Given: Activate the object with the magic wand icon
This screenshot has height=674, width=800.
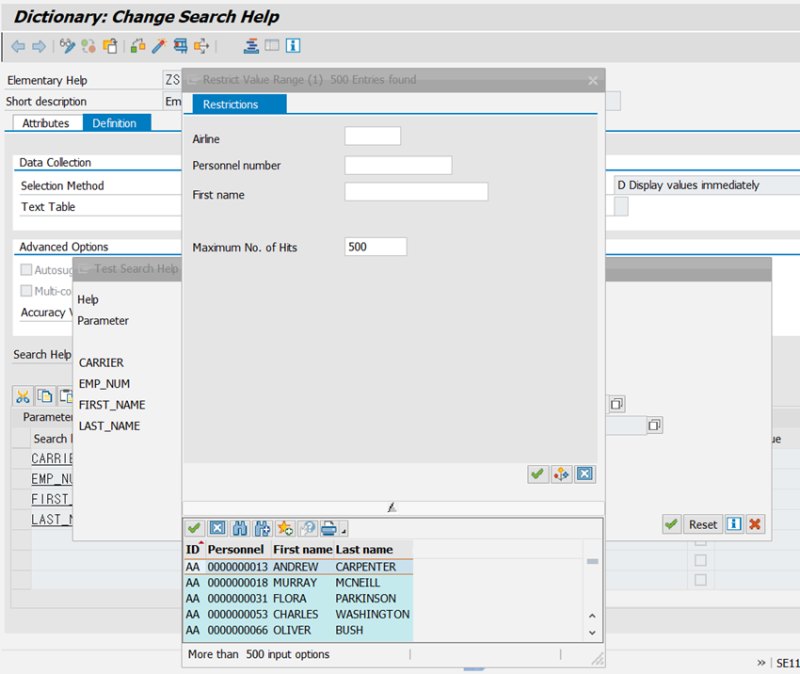Looking at the screenshot, I should click(159, 46).
